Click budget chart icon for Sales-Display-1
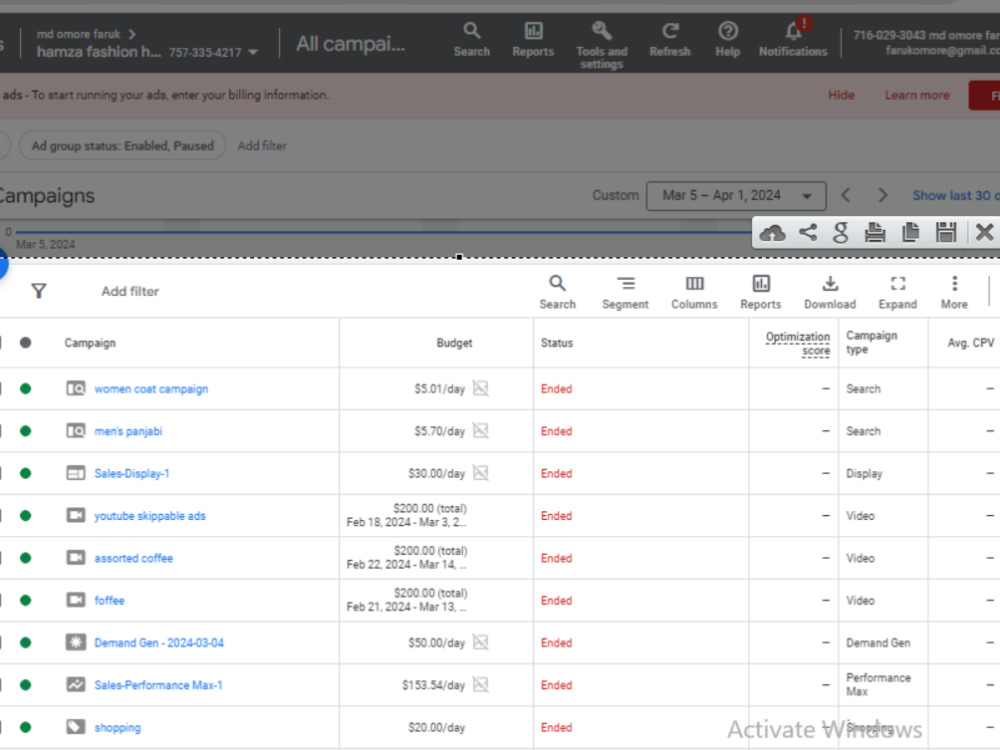The height and width of the screenshot is (750, 1000). pyautogui.click(x=481, y=473)
